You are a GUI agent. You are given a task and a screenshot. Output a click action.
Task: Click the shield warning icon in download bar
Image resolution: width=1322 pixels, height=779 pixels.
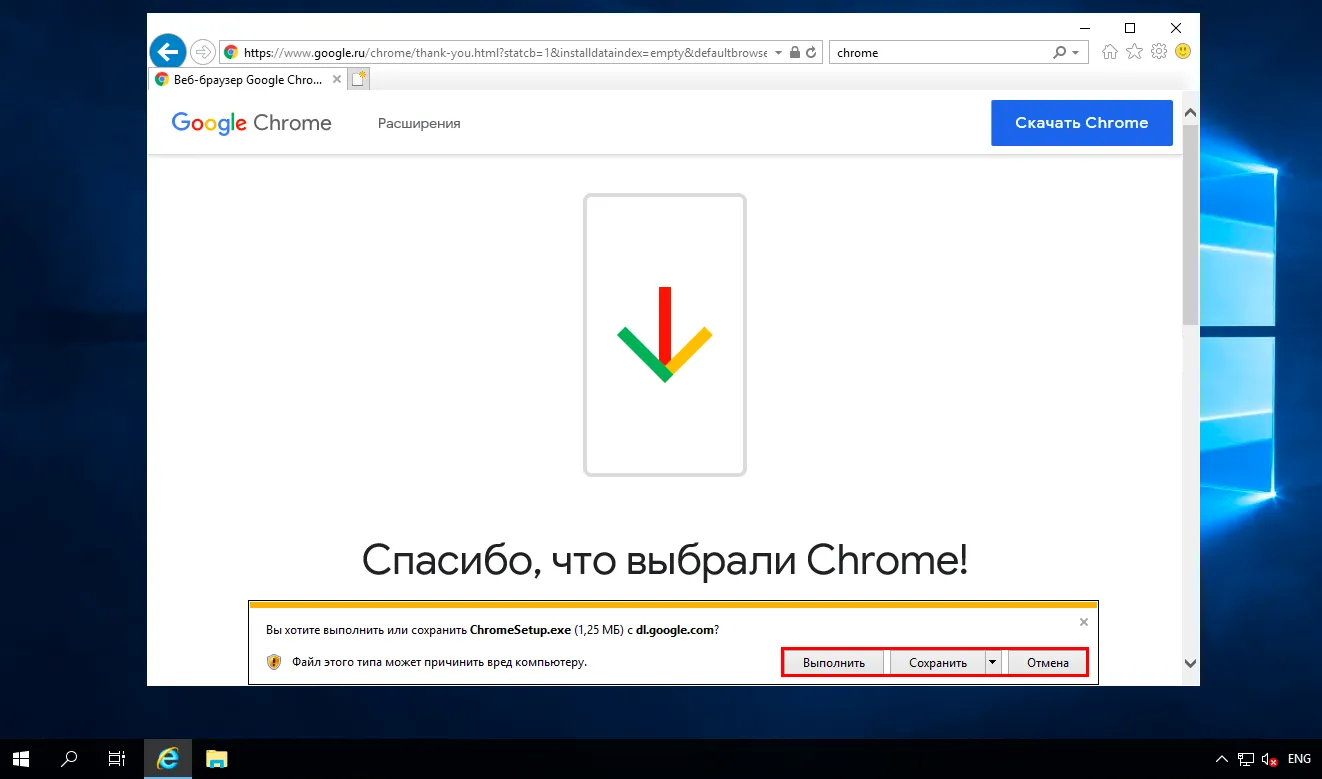click(x=274, y=661)
